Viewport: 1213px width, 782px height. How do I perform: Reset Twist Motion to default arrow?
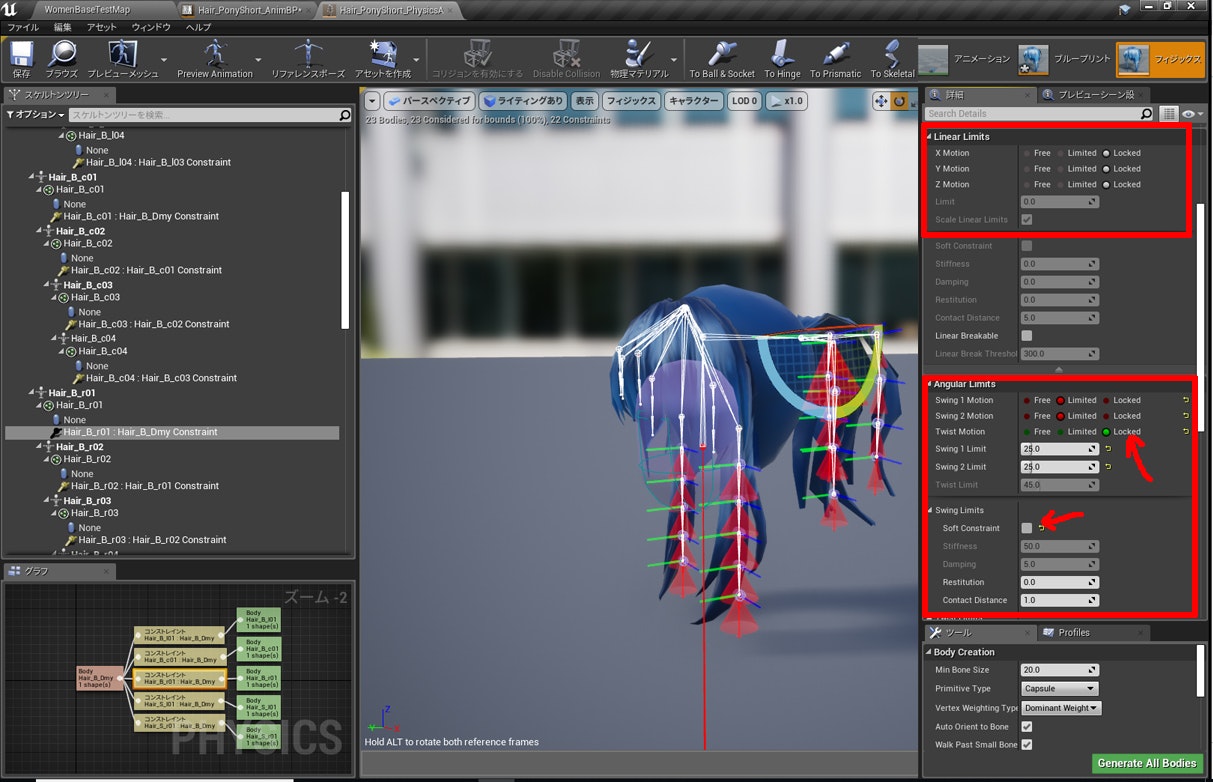tap(1186, 432)
